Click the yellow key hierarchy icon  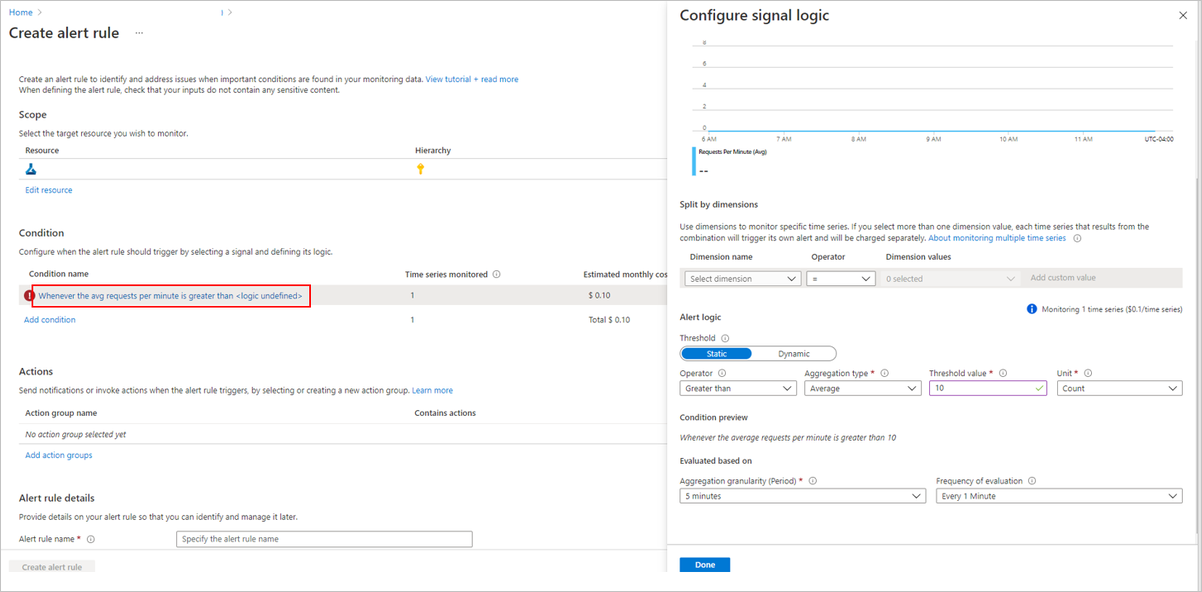(x=421, y=170)
